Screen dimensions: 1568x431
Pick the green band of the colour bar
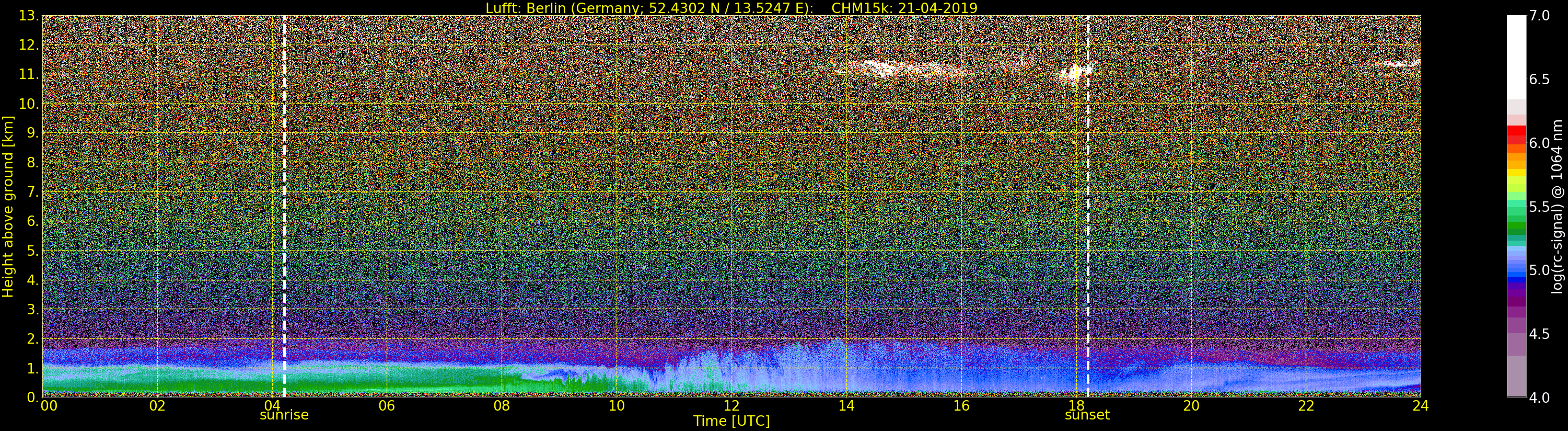[1516, 225]
